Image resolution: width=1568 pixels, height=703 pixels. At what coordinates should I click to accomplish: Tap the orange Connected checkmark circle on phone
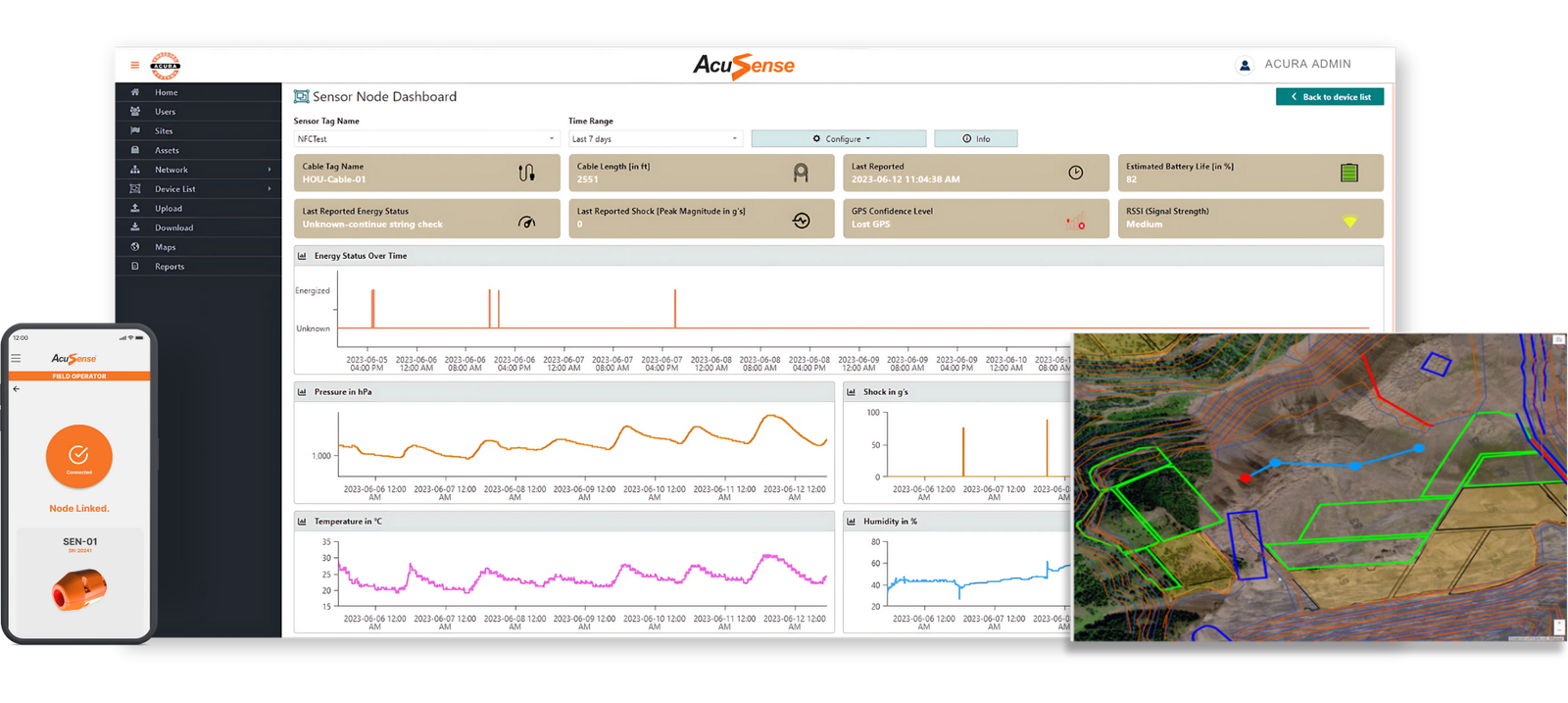(x=79, y=457)
